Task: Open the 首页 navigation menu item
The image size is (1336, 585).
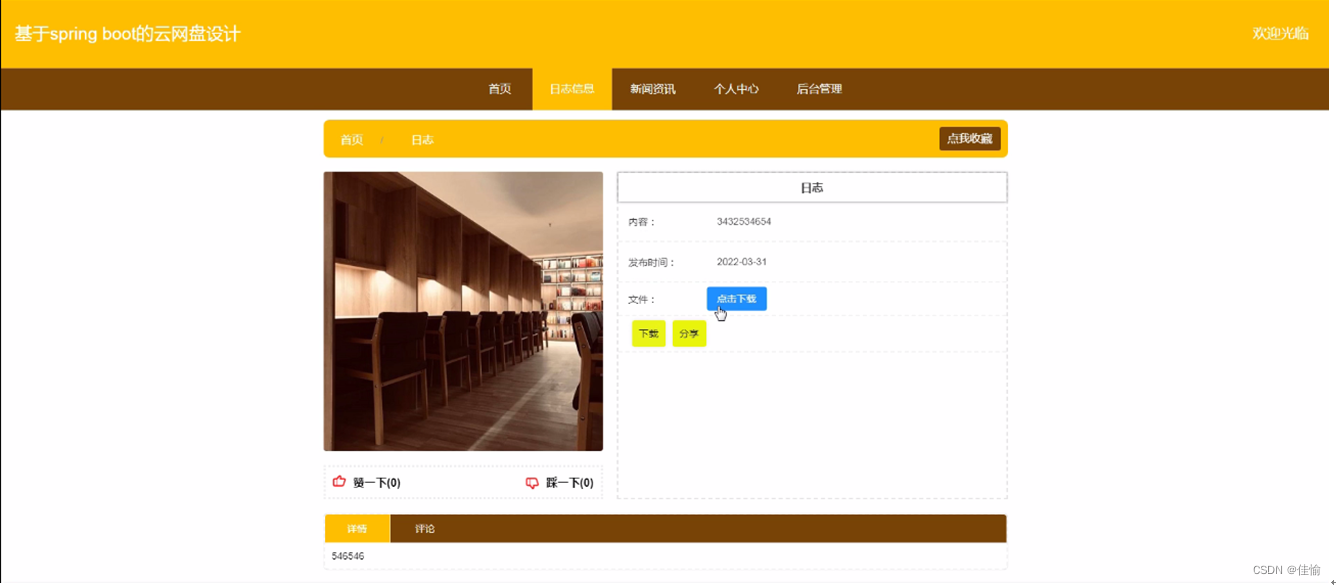Action: [499, 89]
